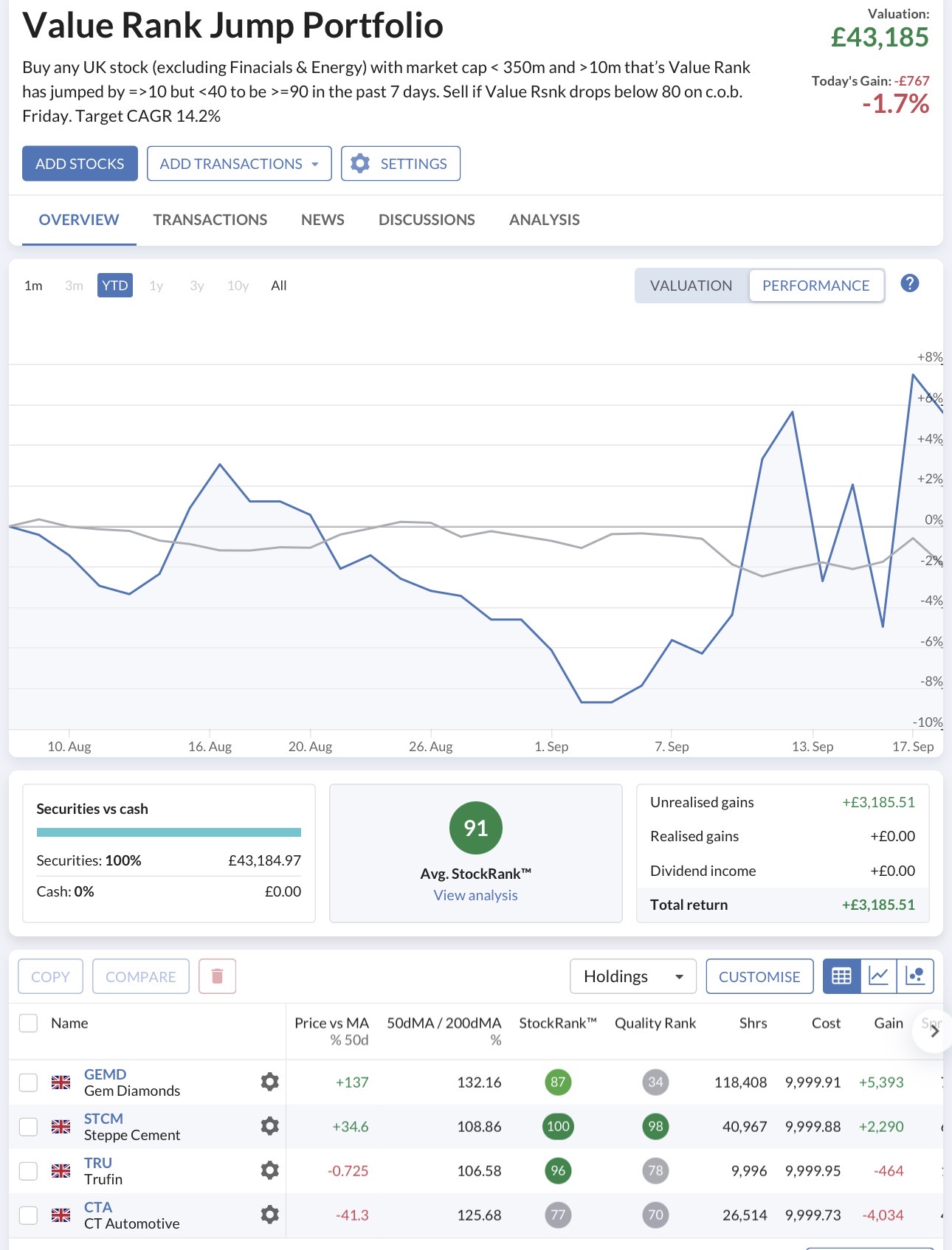This screenshot has width=952, height=1250.
Task: Open gear settings for CT Automotive row
Action: [x=270, y=1215]
